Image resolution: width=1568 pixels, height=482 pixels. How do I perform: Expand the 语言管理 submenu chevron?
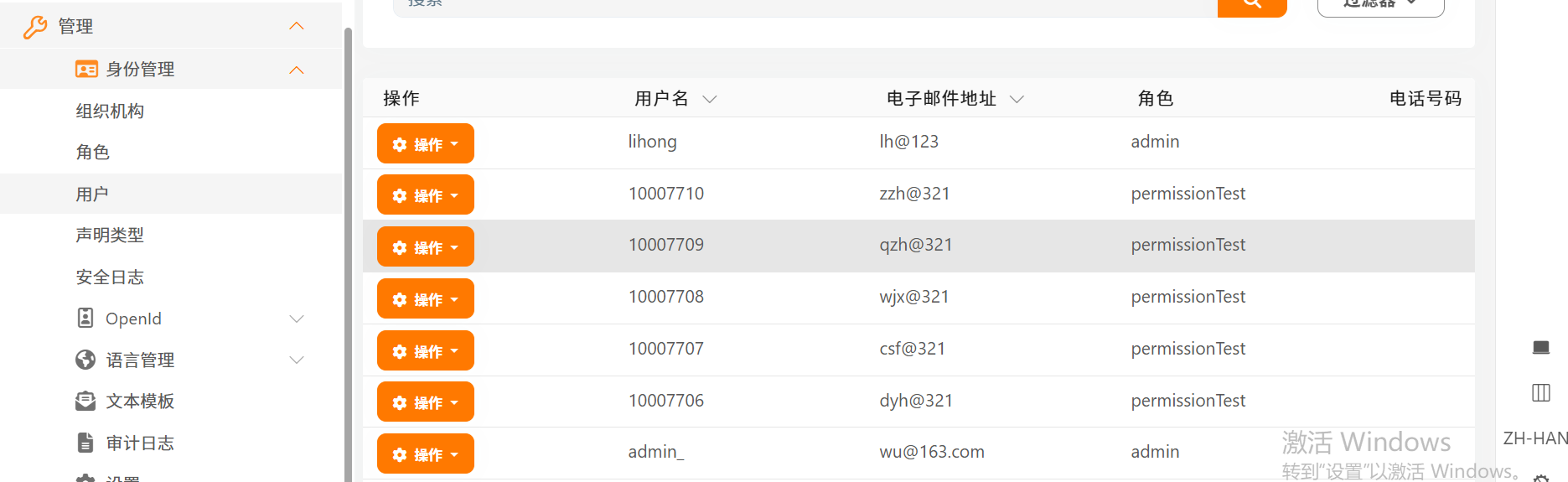pyautogui.click(x=296, y=360)
